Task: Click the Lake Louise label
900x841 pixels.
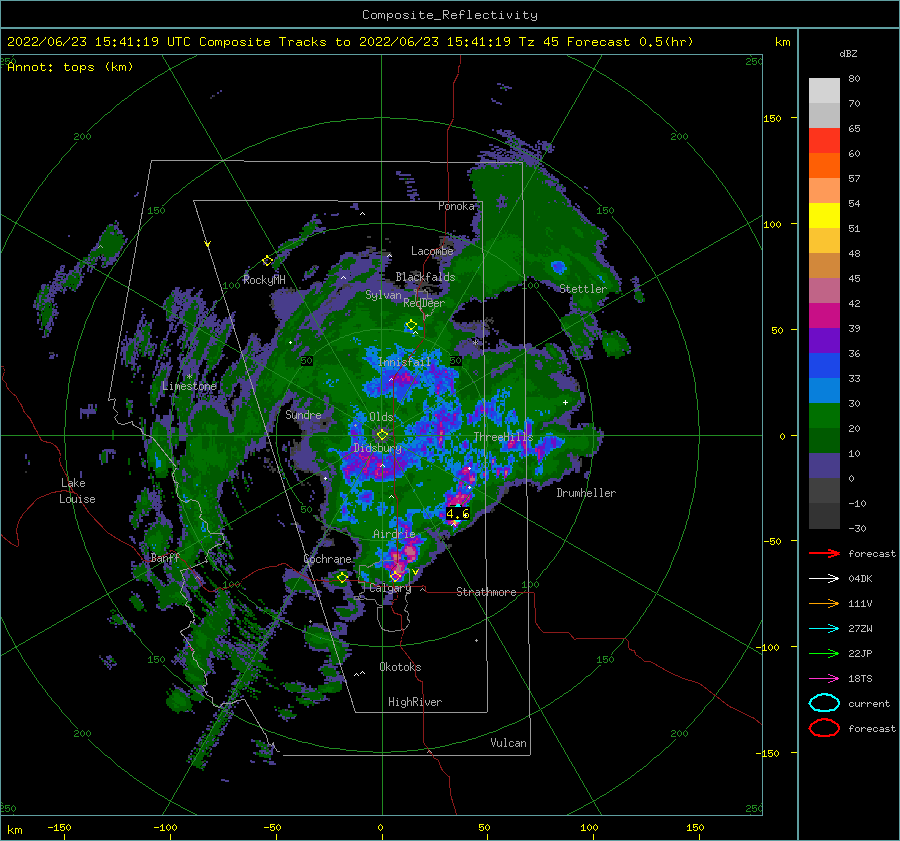Action: coord(77,491)
